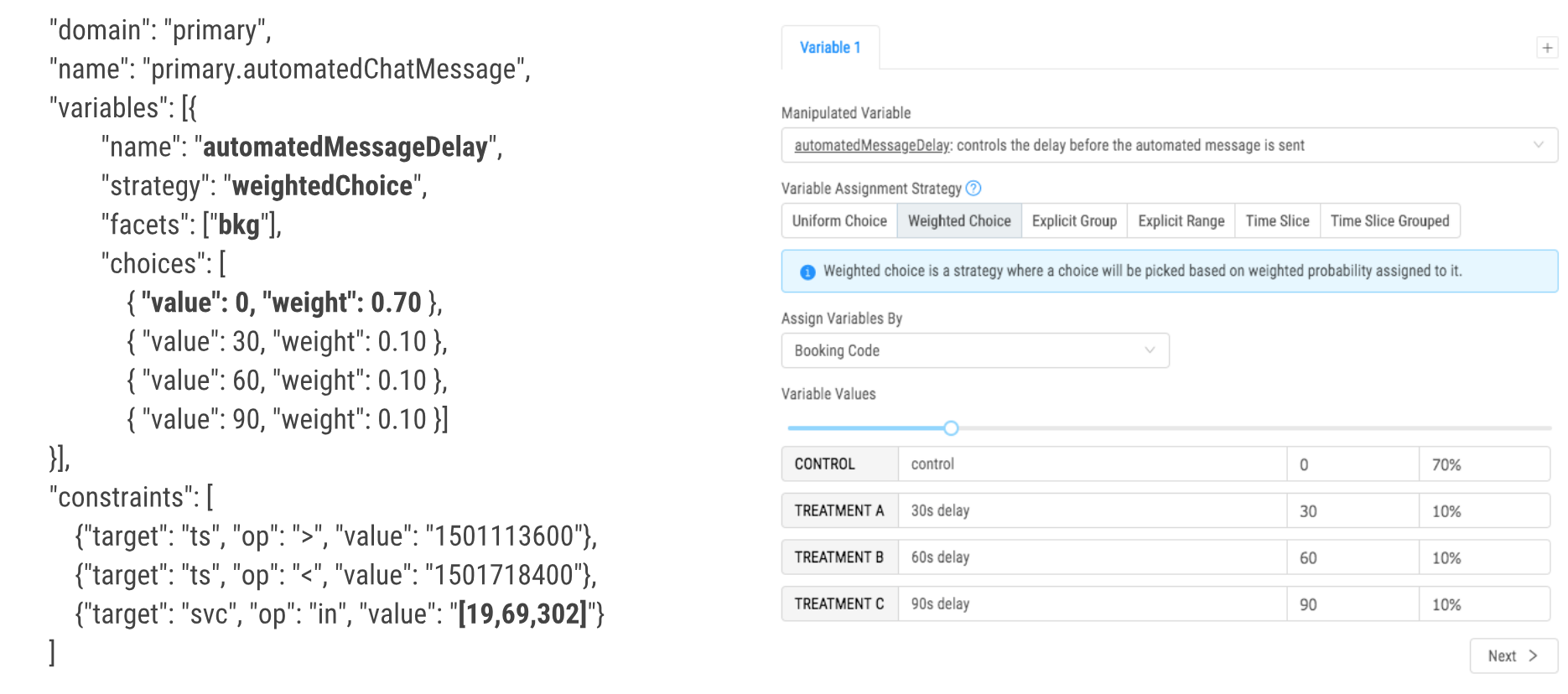Expand the Assign Variables By dropdown
1568x694 pixels.
point(974,351)
